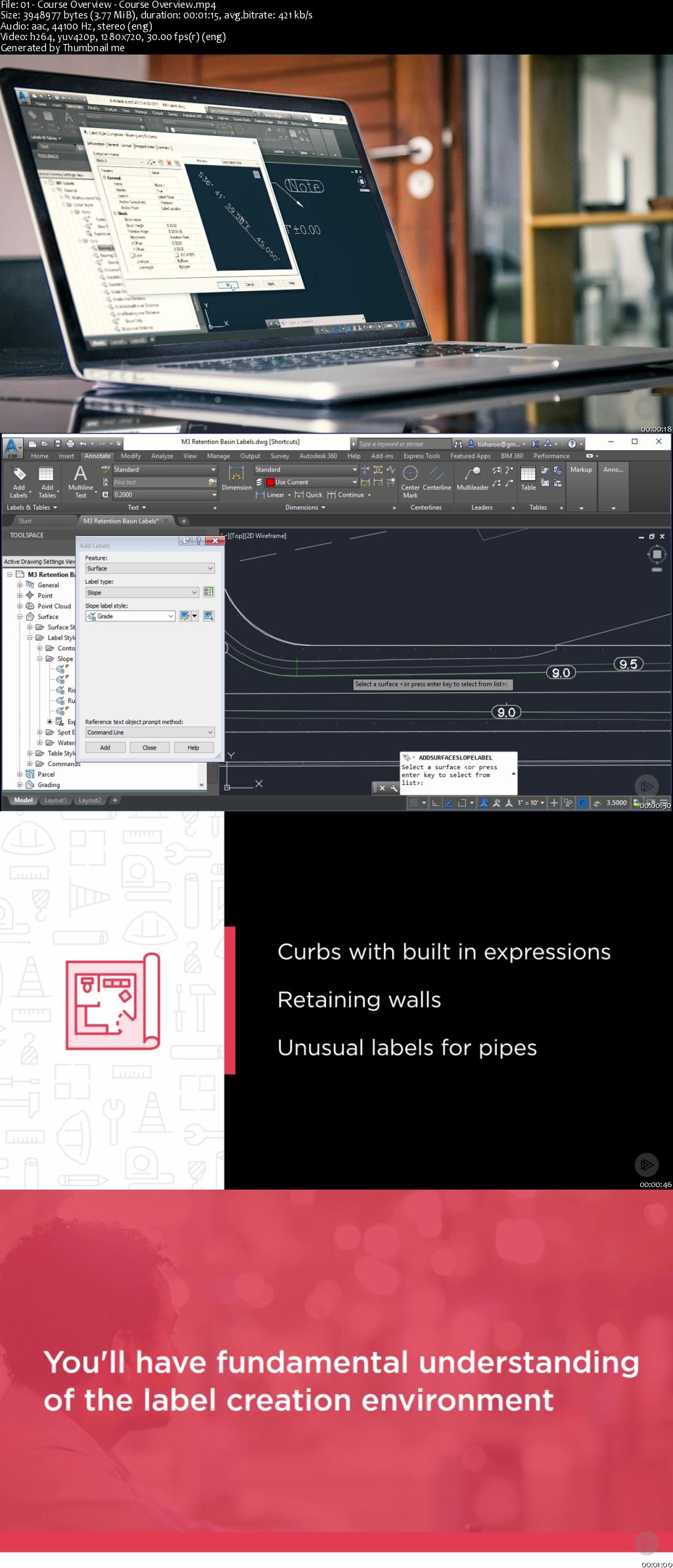Open the 0.2000 text height dropdown
The image size is (673, 1568).
pyautogui.click(x=164, y=495)
